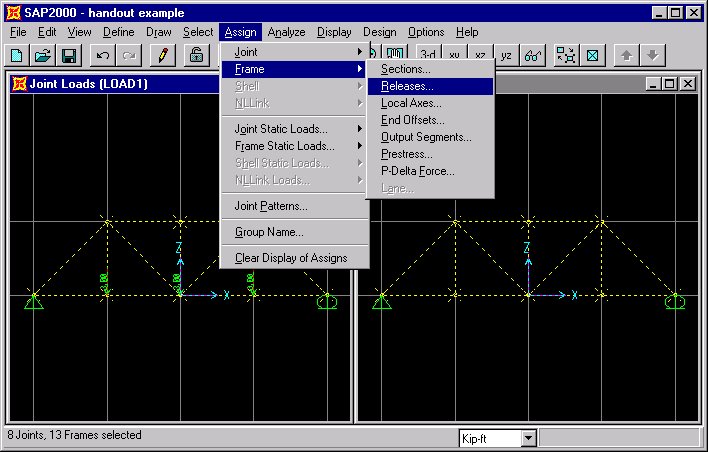Click the Shrink Elements arrows icon

(566, 56)
